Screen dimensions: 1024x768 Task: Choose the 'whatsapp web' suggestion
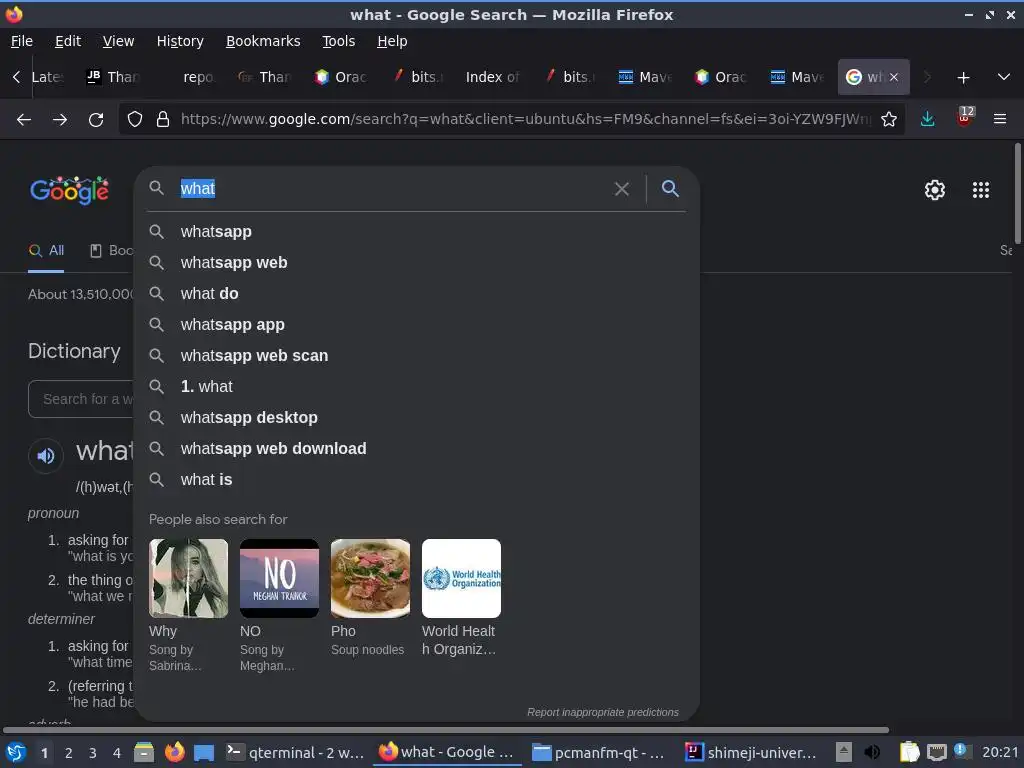[417, 263]
